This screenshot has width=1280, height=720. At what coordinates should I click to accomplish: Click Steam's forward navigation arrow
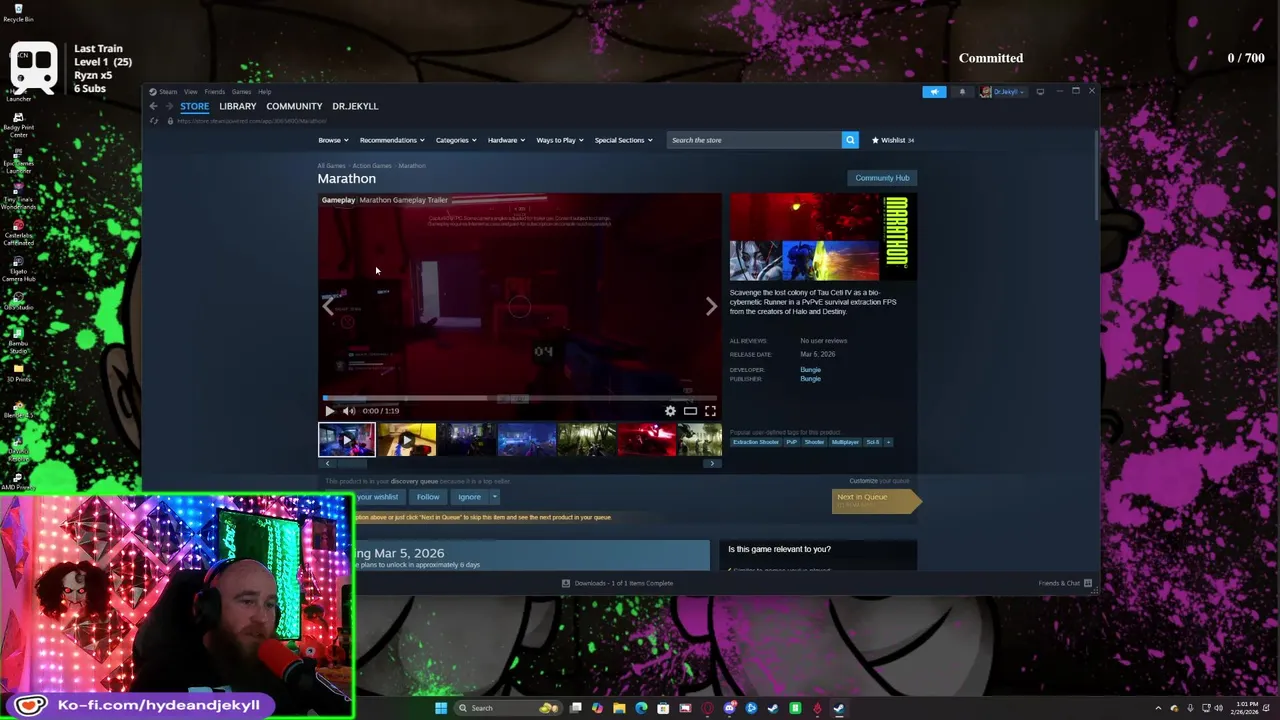[170, 106]
